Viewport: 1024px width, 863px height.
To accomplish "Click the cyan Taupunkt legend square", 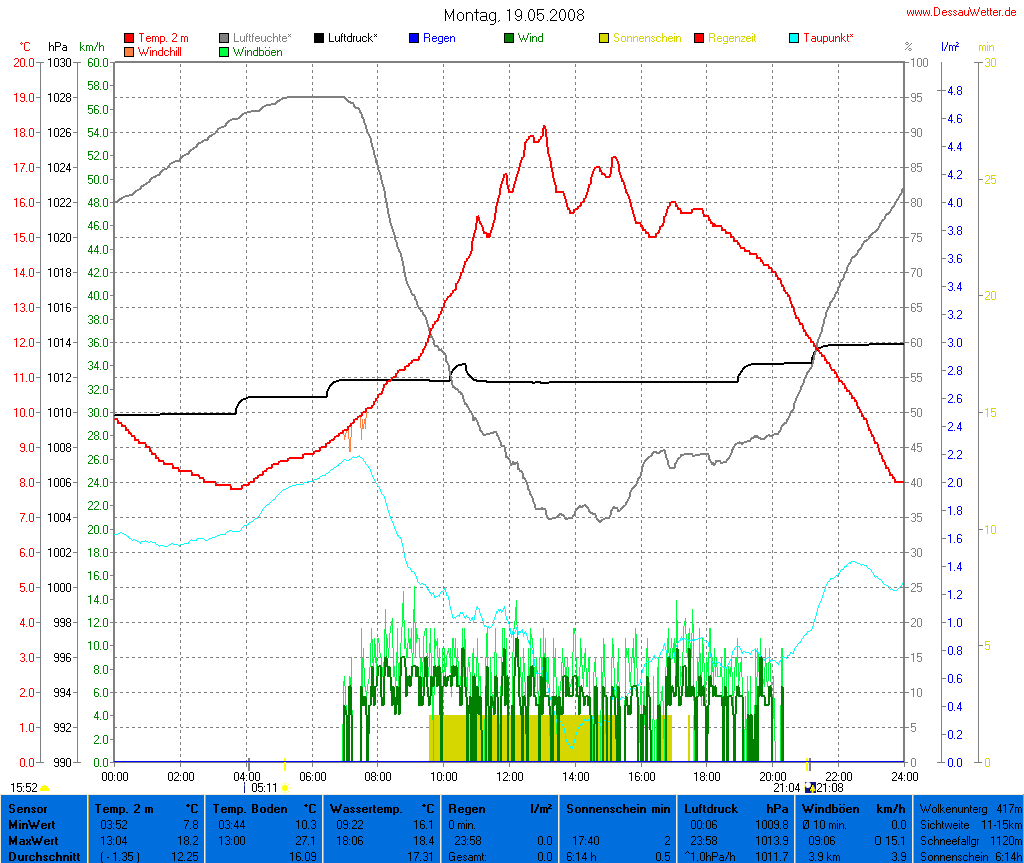I will 794,38.
